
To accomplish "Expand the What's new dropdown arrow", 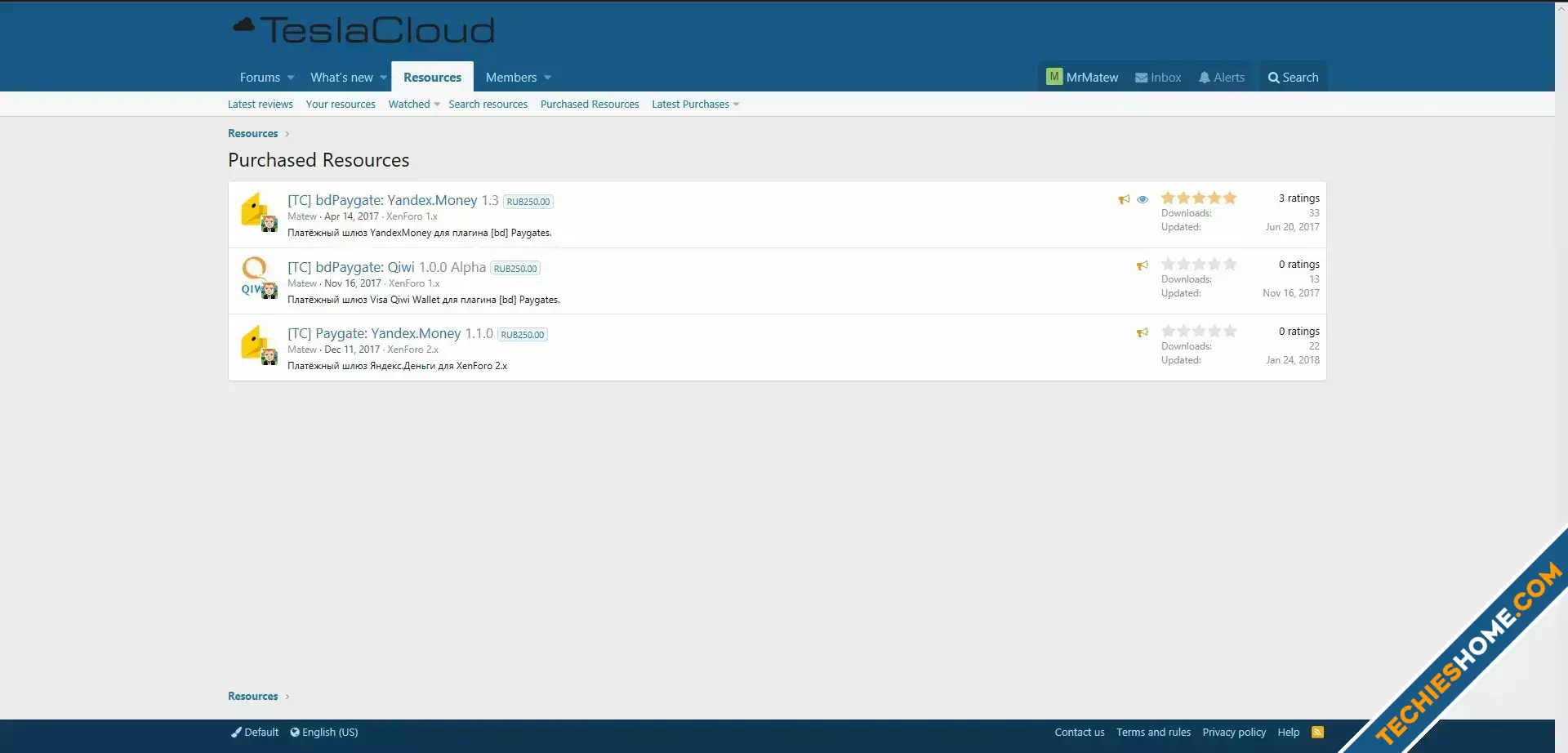I will [383, 78].
